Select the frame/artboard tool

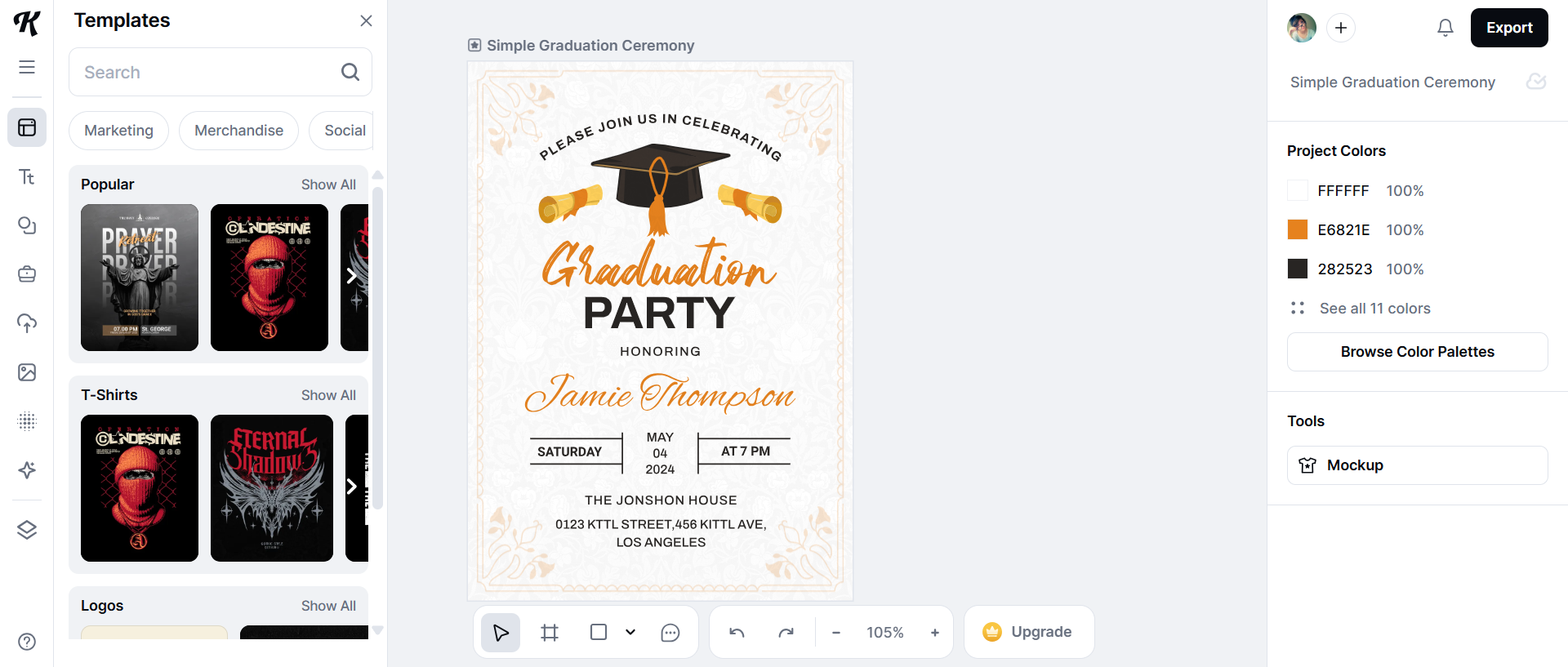coord(550,633)
